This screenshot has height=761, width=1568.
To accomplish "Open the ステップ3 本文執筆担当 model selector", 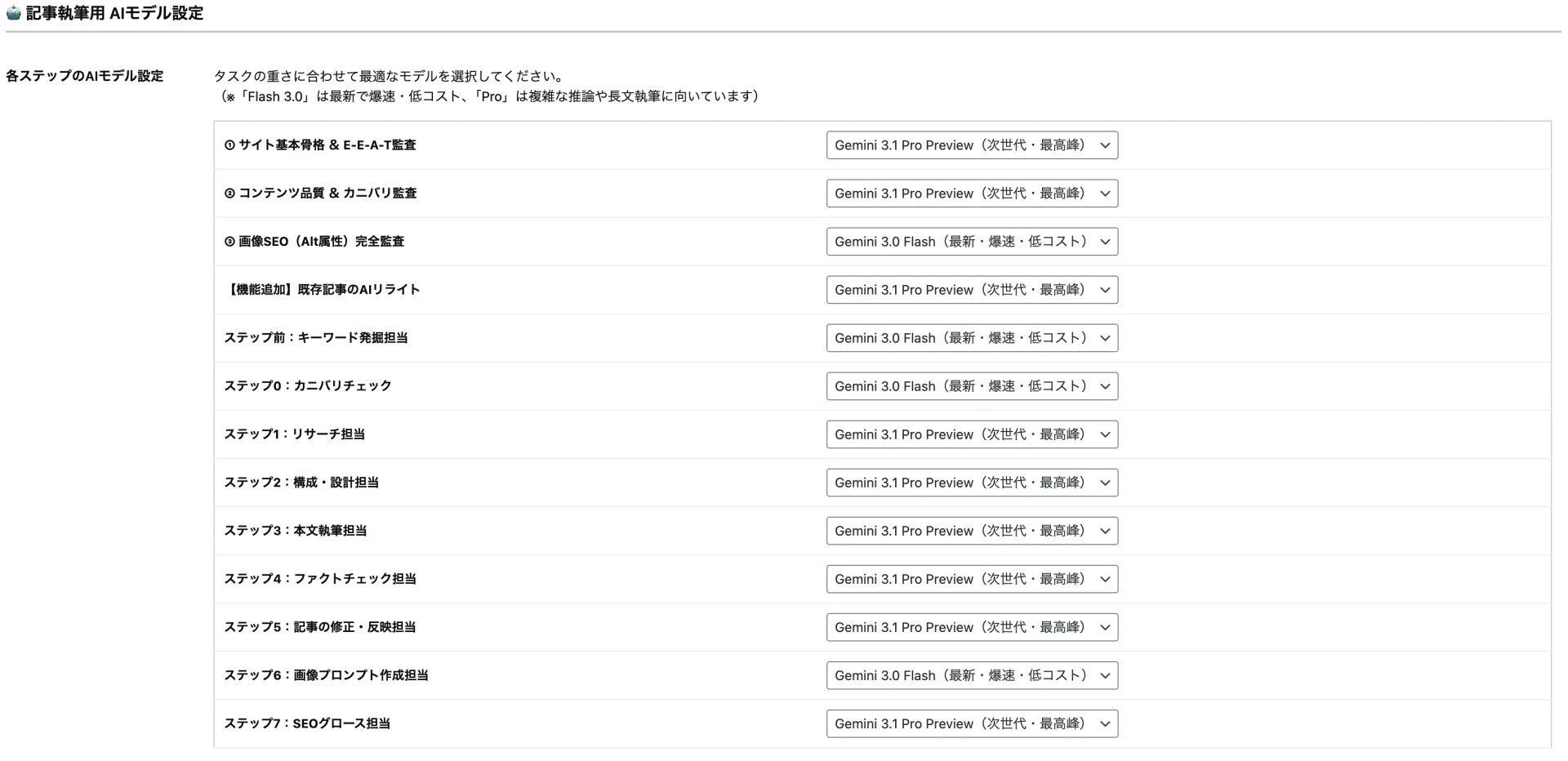I will tap(971, 531).
